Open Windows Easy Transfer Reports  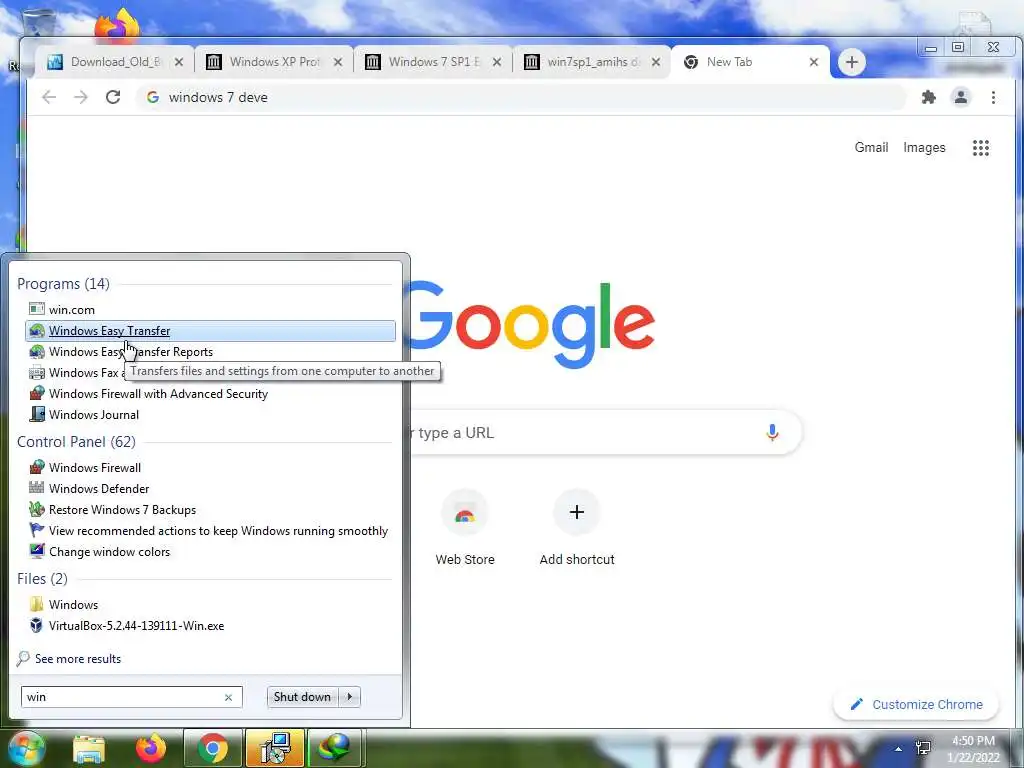tap(131, 351)
